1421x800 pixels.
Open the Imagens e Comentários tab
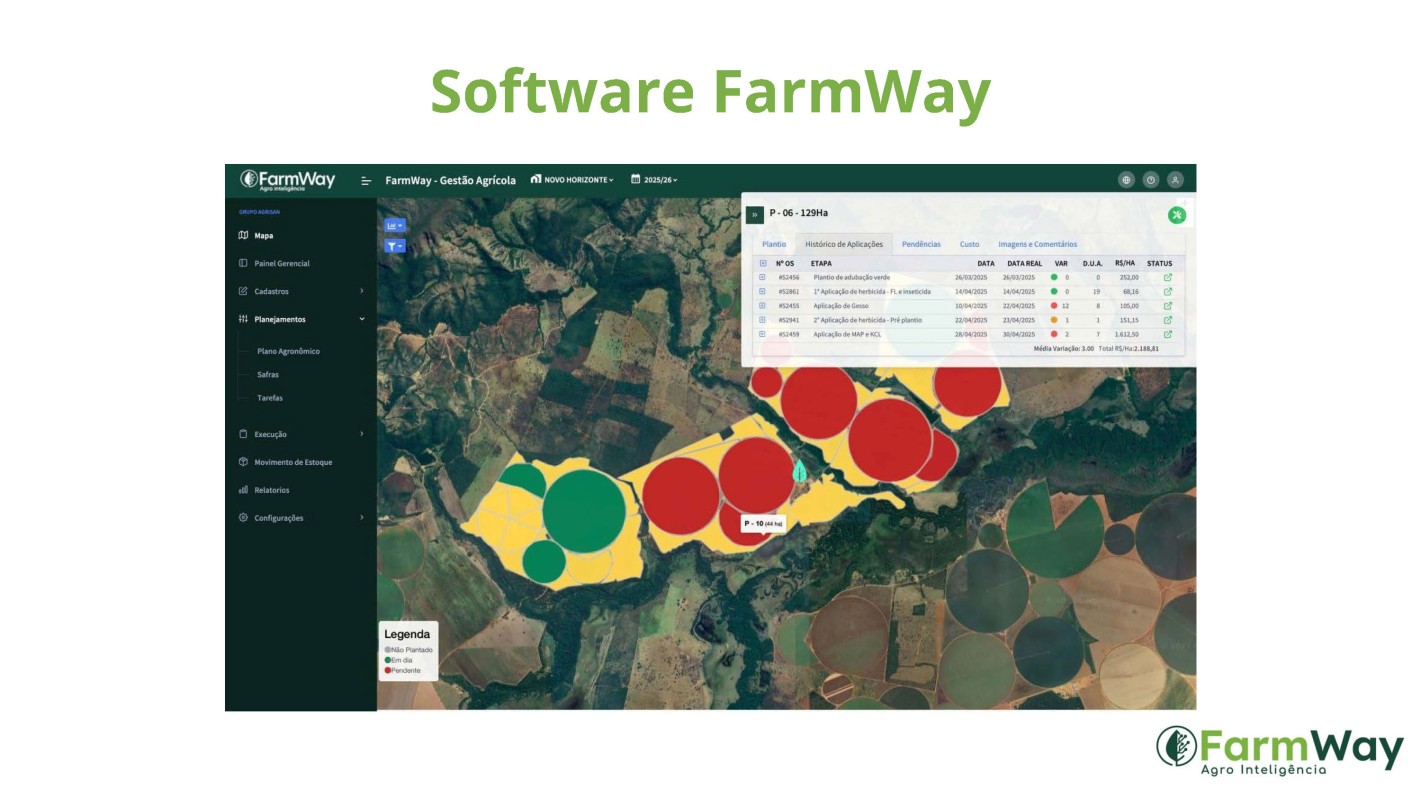pyautogui.click(x=1038, y=244)
